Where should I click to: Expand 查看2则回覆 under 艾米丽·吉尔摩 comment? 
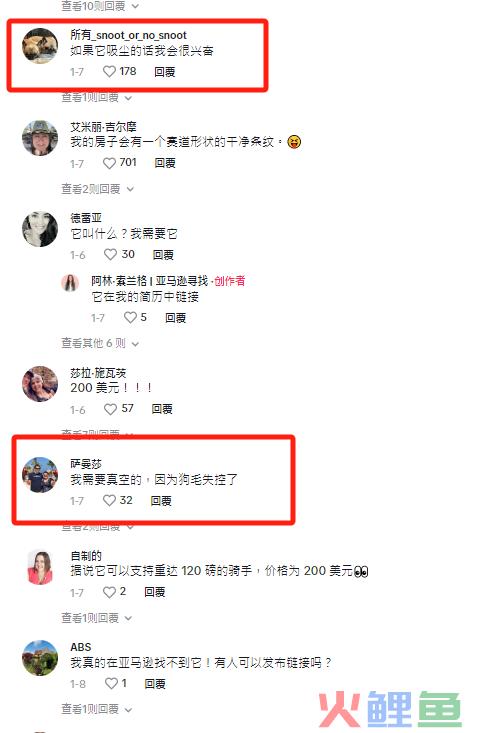coord(98,189)
